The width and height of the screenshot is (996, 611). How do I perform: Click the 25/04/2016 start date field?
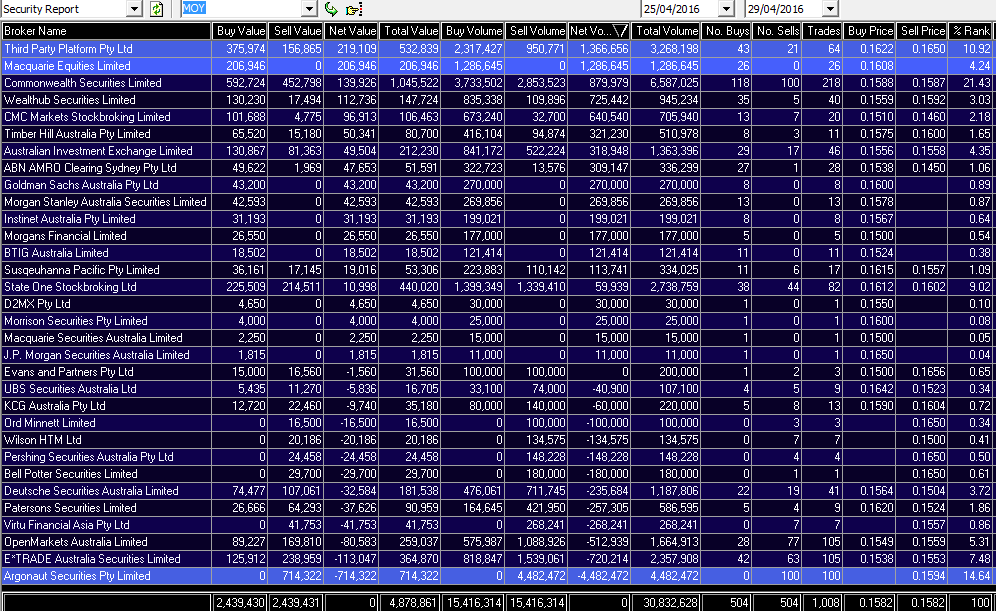pyautogui.click(x=680, y=9)
